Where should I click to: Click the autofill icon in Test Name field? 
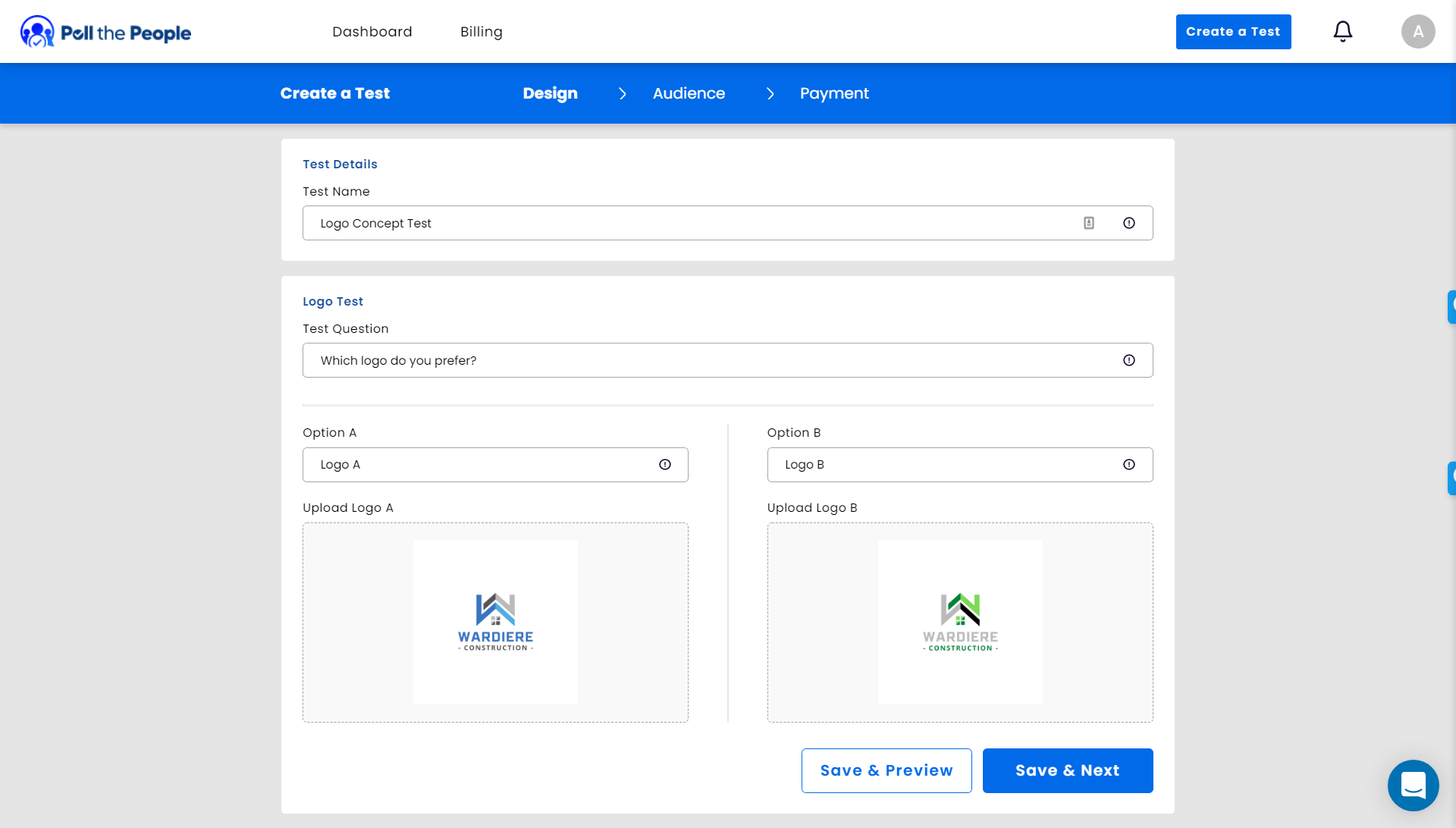point(1089,223)
